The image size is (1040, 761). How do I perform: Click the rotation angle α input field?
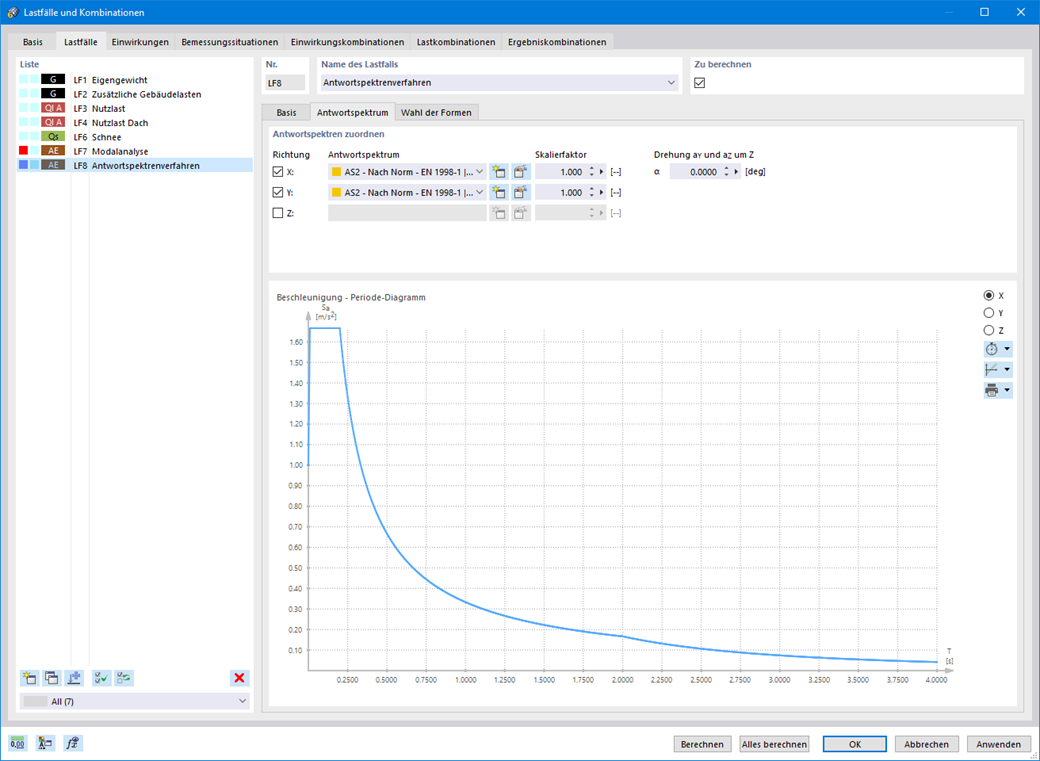point(694,172)
